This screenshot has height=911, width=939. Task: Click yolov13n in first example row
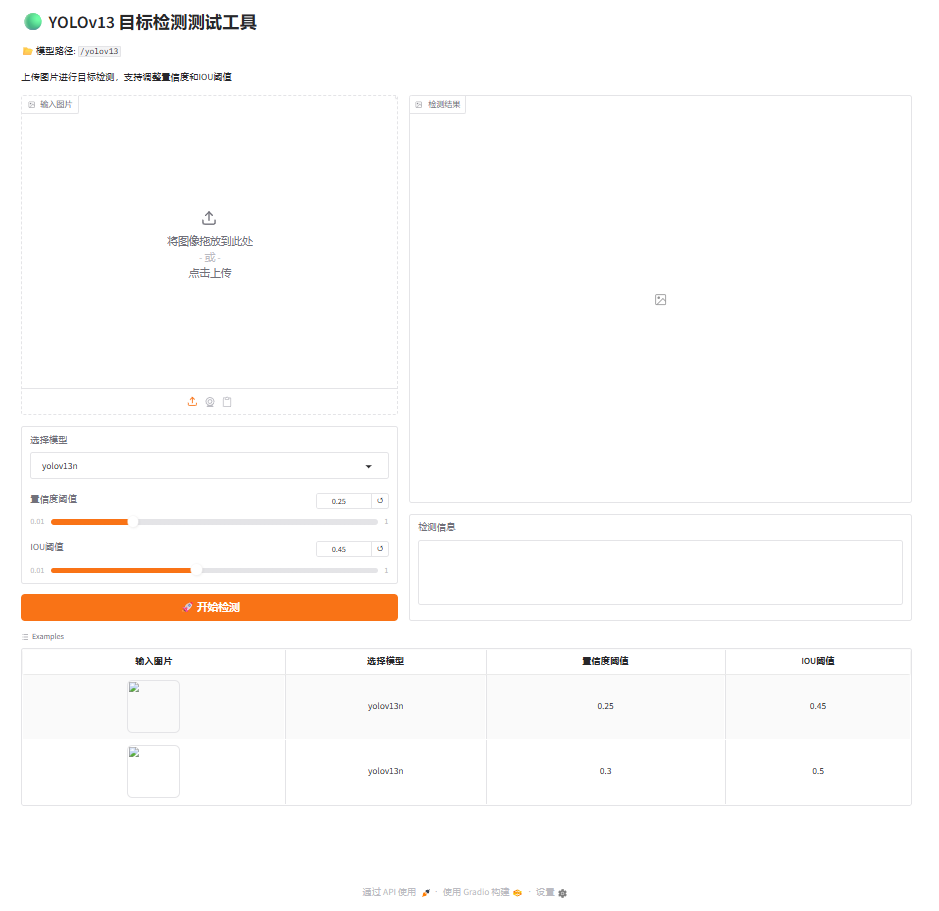coord(386,706)
